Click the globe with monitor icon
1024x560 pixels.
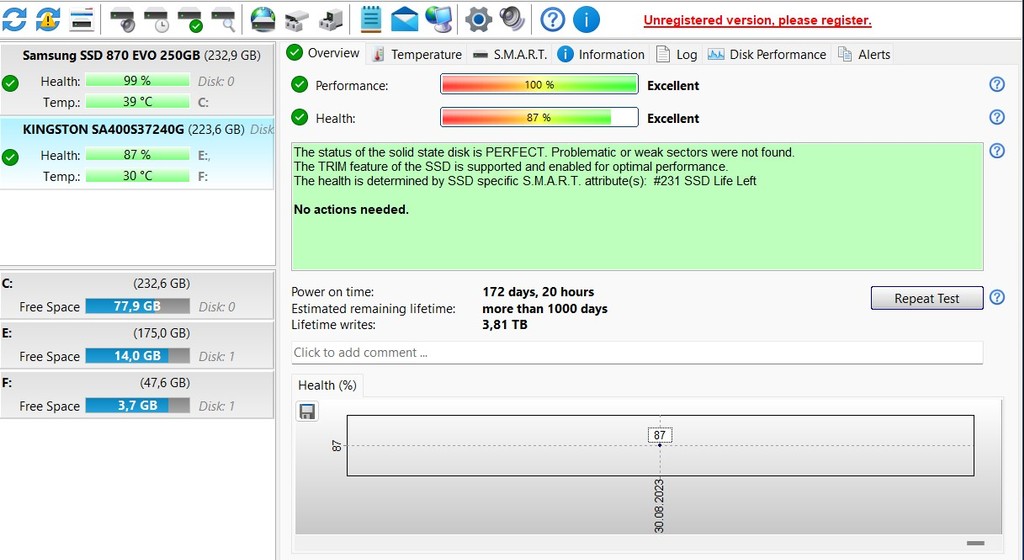click(x=438, y=19)
